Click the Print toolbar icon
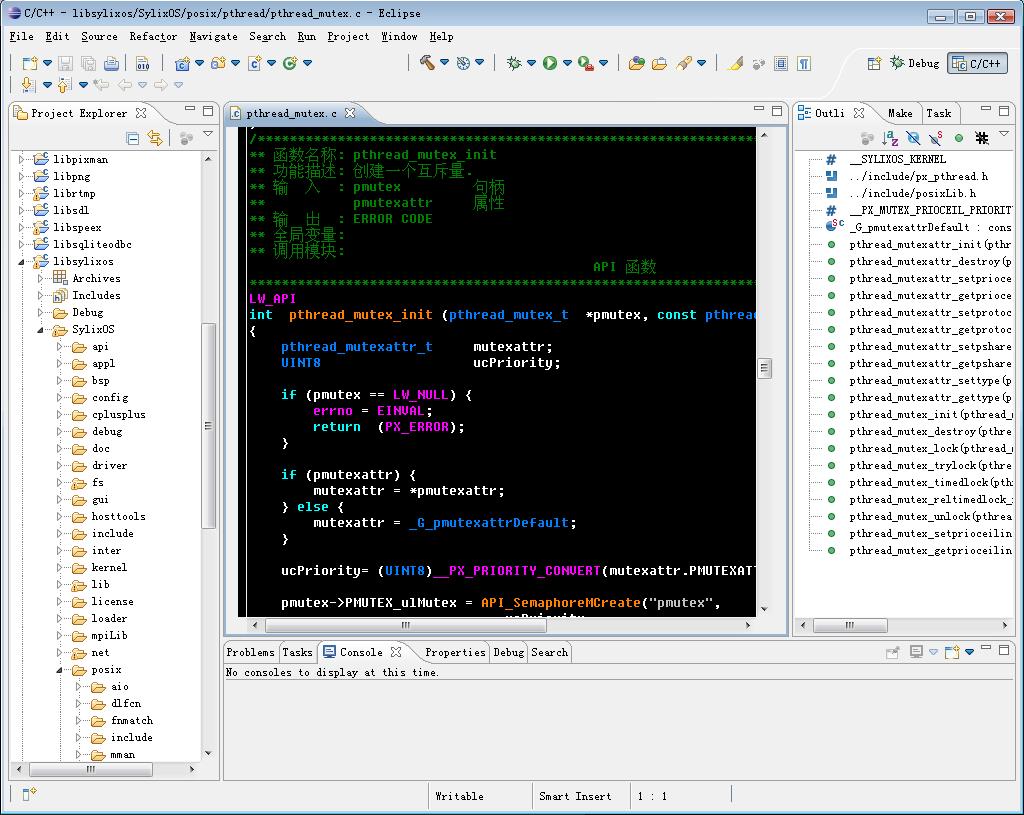Image resolution: width=1024 pixels, height=815 pixels. click(x=112, y=63)
